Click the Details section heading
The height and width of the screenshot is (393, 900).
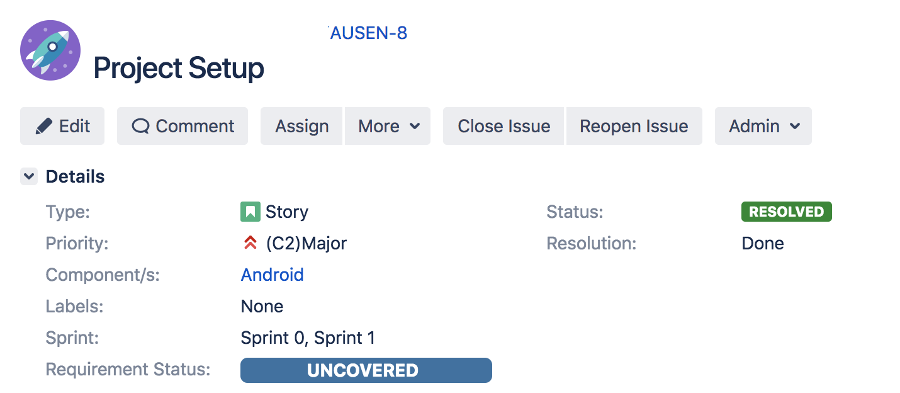[75, 177]
